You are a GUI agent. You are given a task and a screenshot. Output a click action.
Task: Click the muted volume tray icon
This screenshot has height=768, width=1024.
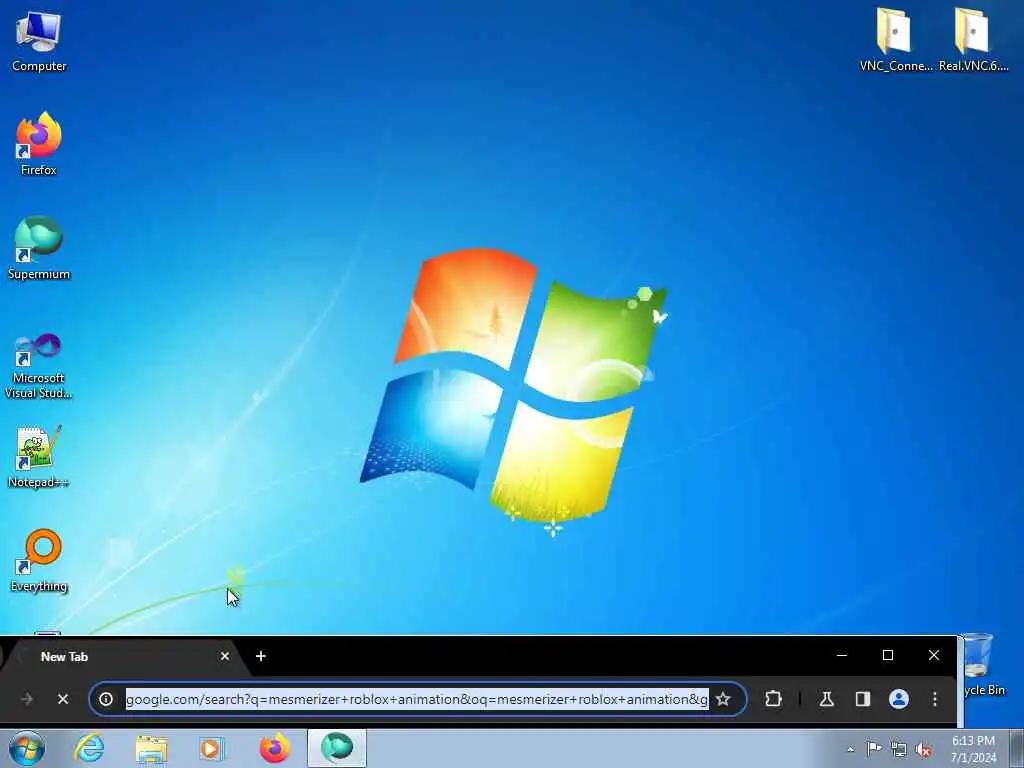[x=923, y=749]
